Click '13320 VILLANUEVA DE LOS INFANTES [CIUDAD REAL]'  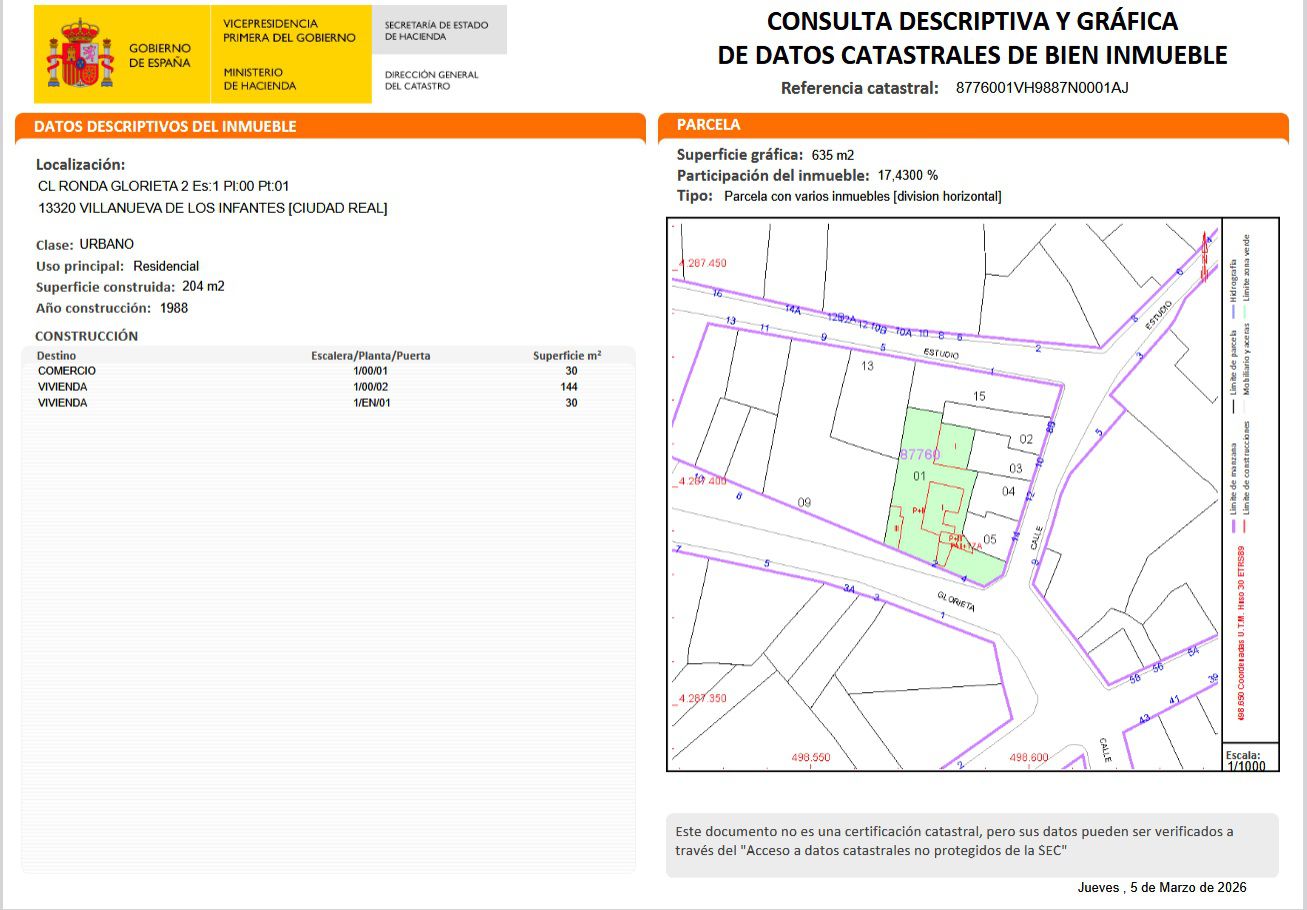[212, 208]
